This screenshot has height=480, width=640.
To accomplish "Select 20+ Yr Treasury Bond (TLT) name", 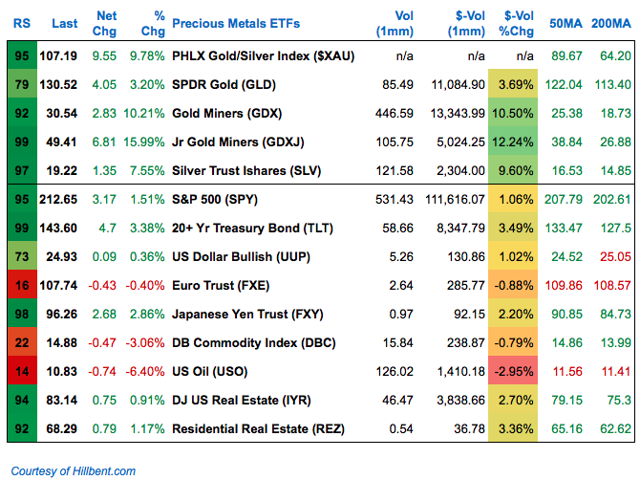I will point(253,228).
